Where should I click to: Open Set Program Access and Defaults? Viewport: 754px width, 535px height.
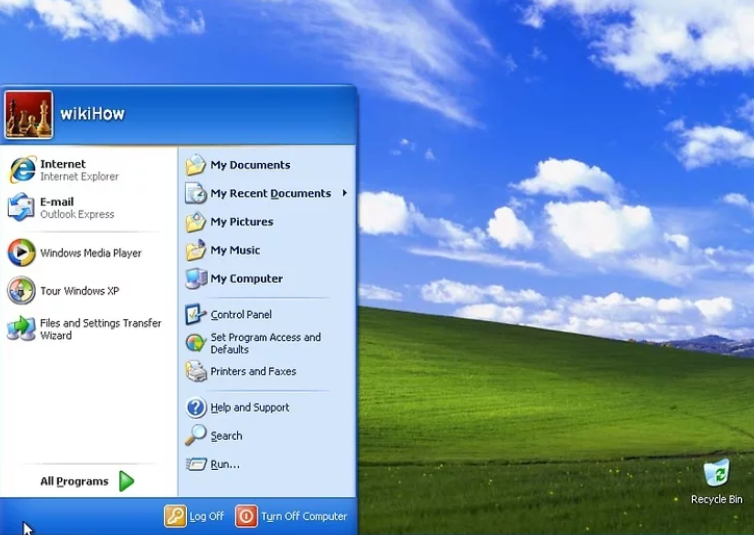coord(265,343)
